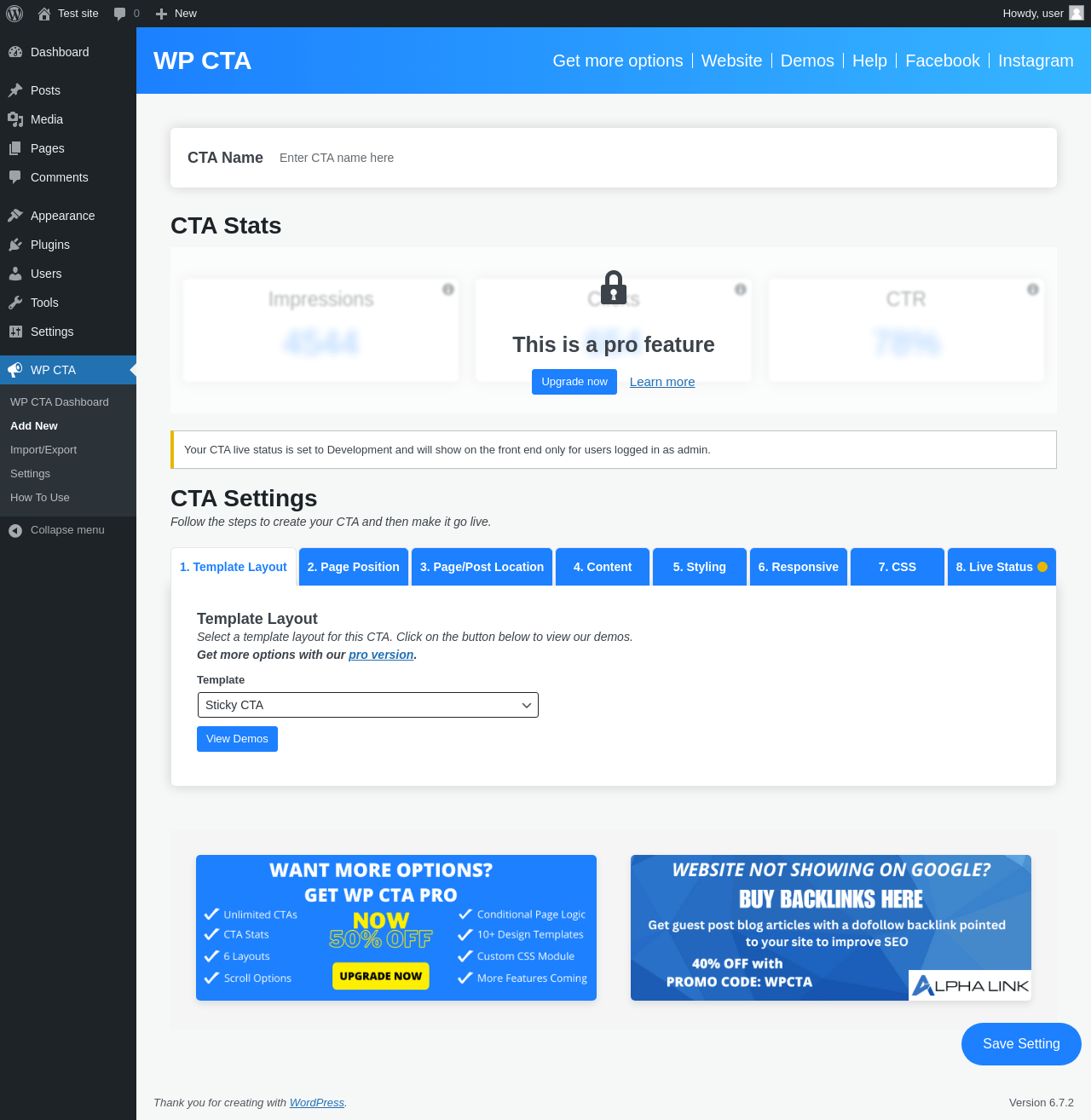Image resolution: width=1091 pixels, height=1120 pixels.
Task: Click the Comments sidebar speech icon
Action: click(x=15, y=177)
